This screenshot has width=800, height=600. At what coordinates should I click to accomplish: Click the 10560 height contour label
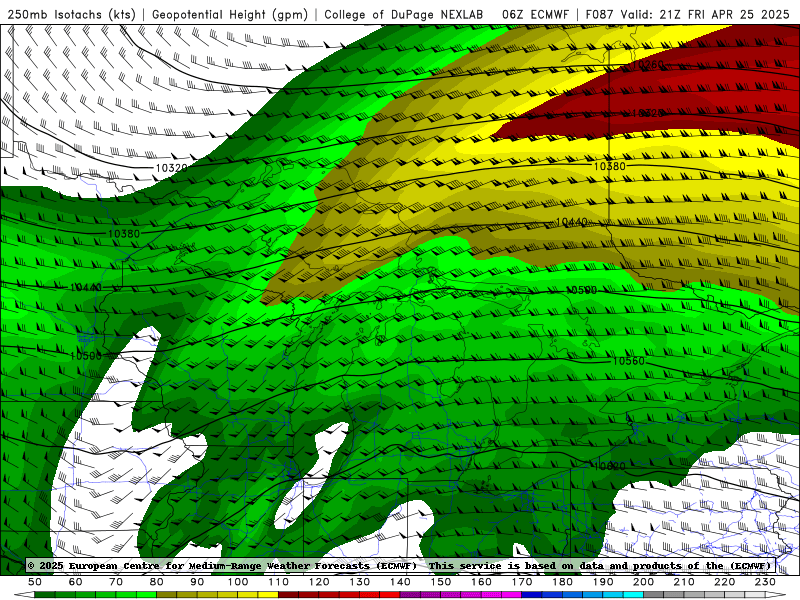[x=629, y=361]
